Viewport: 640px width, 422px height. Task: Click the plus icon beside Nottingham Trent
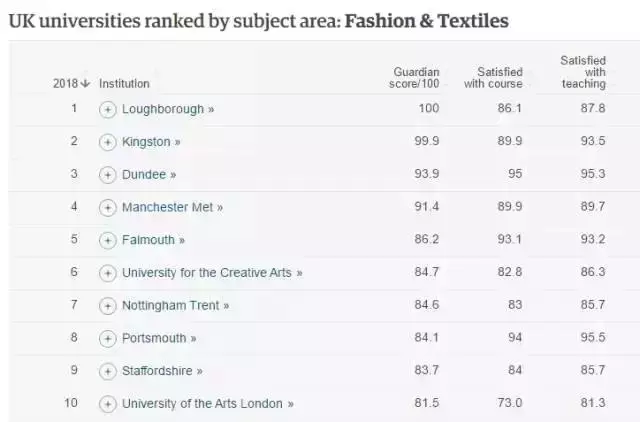pos(107,306)
